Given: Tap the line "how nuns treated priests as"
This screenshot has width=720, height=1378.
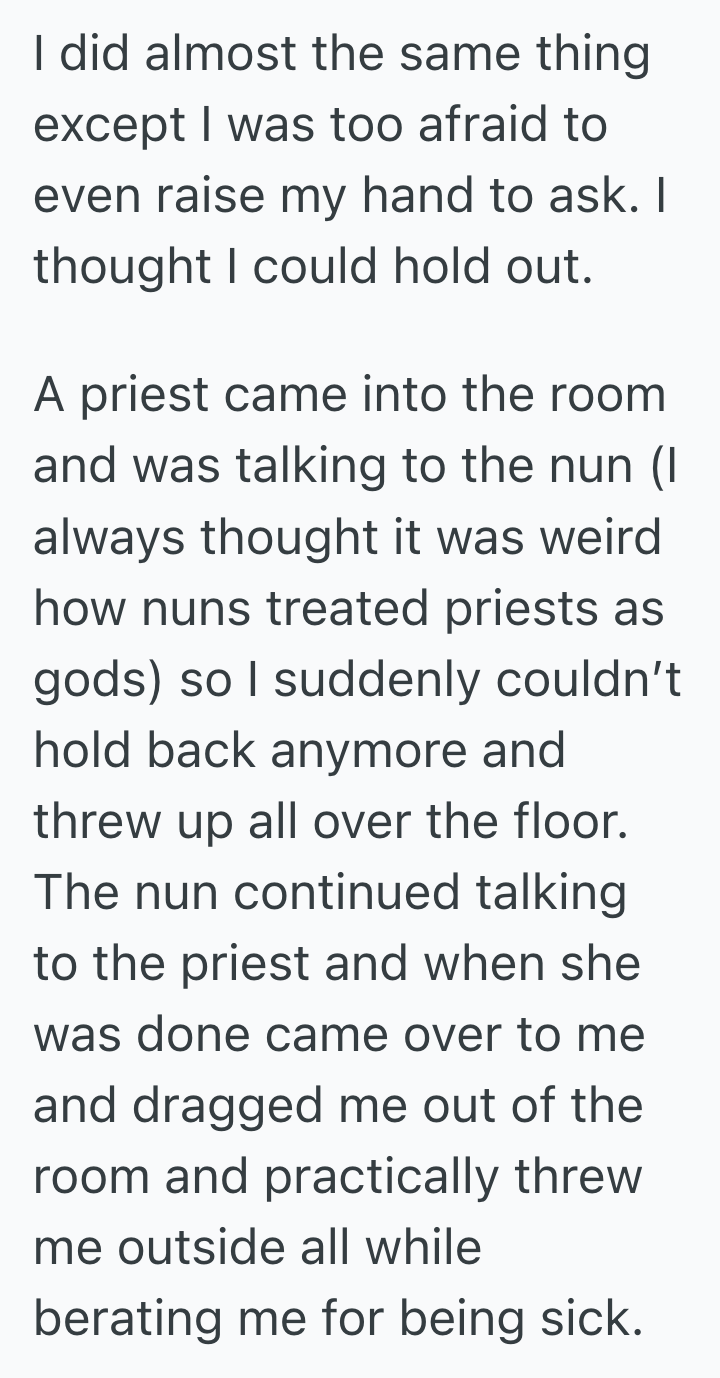Looking at the screenshot, I should [349, 607].
